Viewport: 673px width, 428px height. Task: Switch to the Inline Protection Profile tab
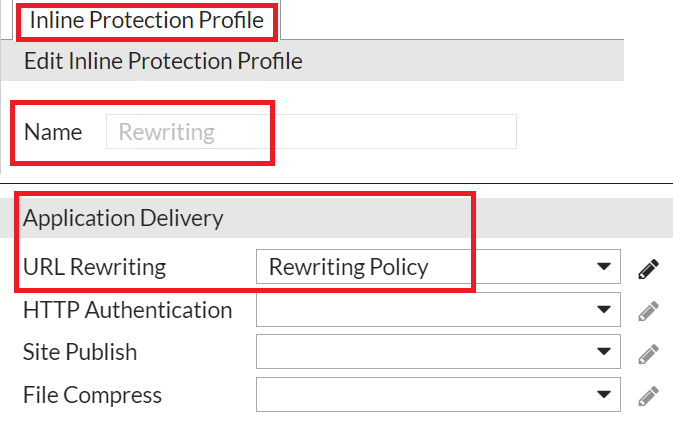click(x=146, y=19)
